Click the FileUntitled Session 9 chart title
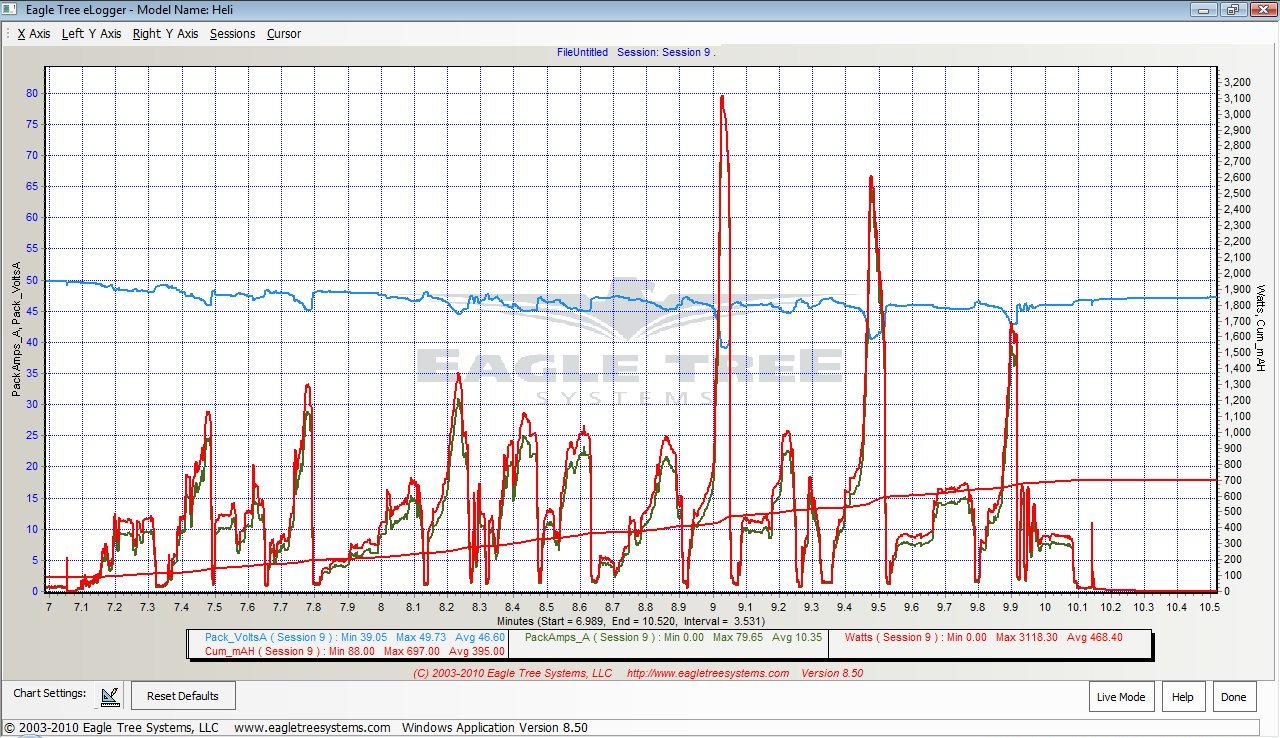 (636, 52)
